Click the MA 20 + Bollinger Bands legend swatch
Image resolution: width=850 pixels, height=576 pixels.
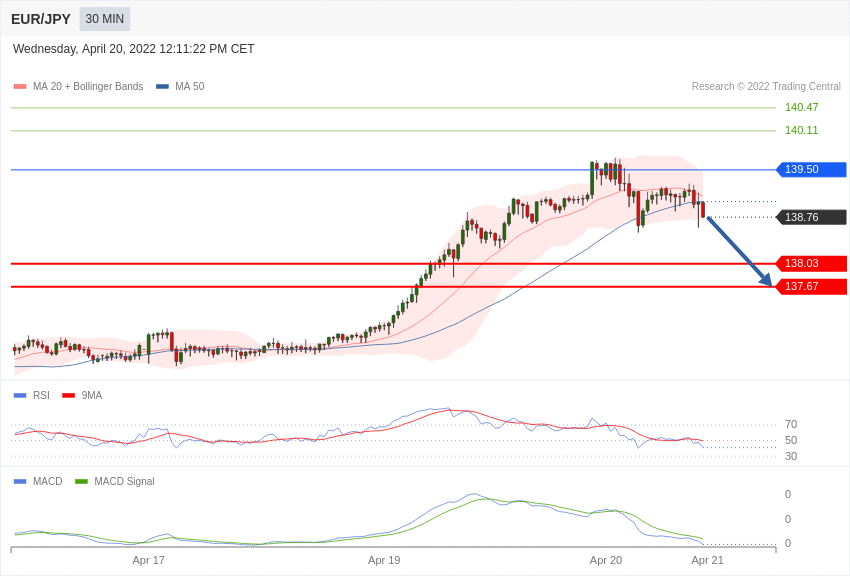(20, 86)
